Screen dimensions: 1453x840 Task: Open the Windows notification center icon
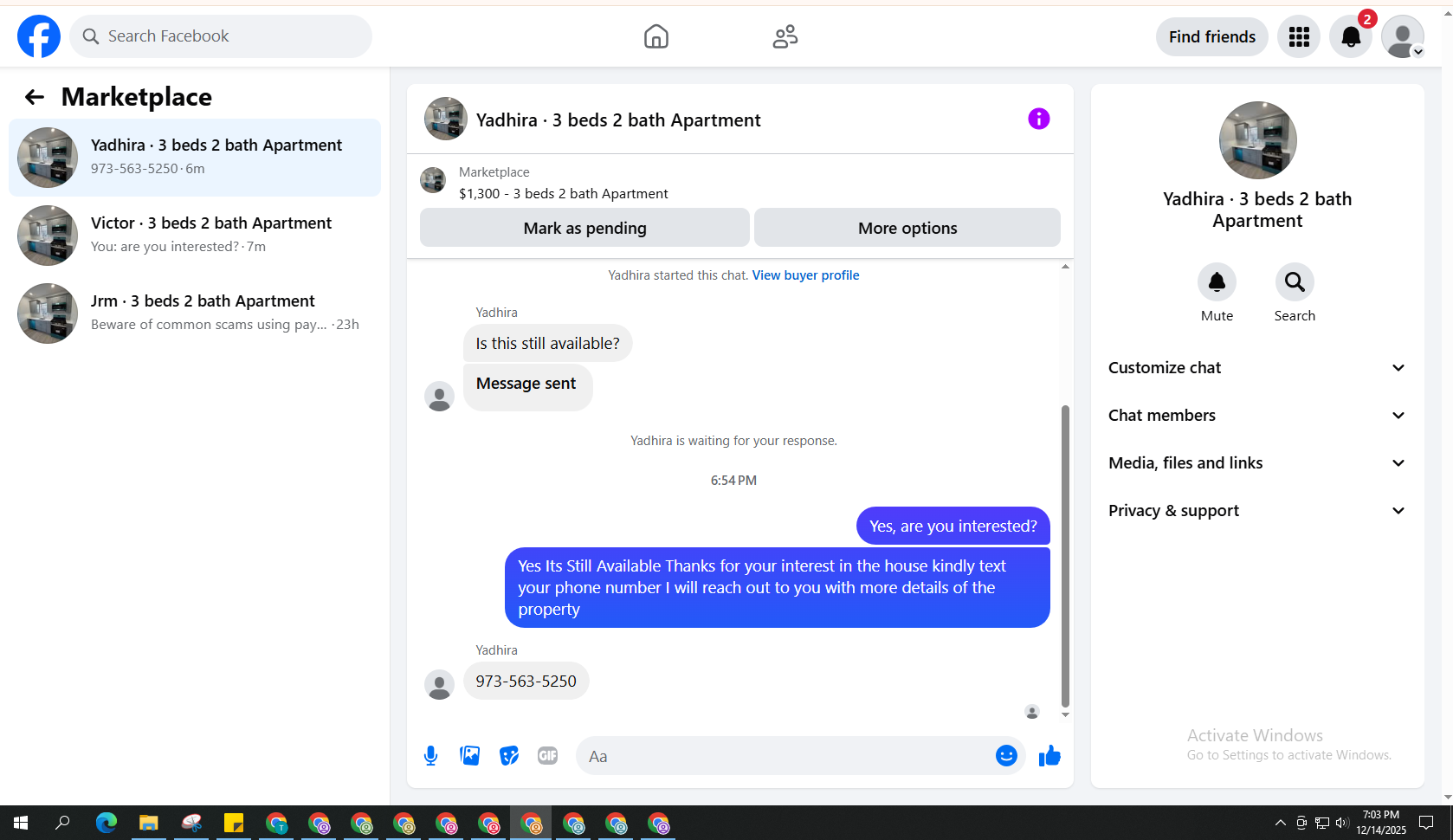(1426, 823)
